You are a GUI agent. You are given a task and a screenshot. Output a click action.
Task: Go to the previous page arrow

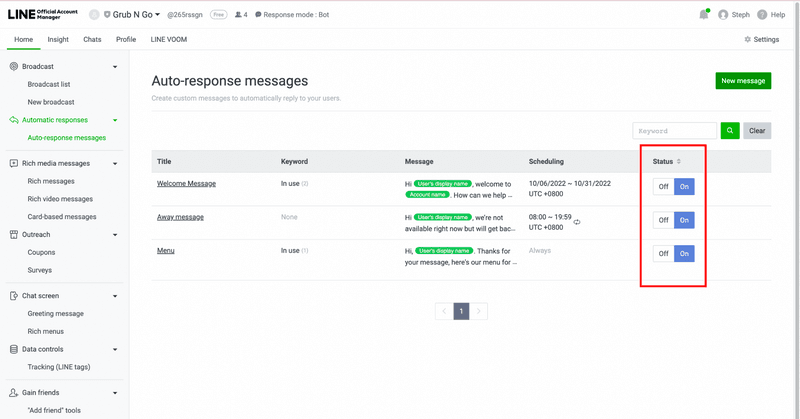444,311
